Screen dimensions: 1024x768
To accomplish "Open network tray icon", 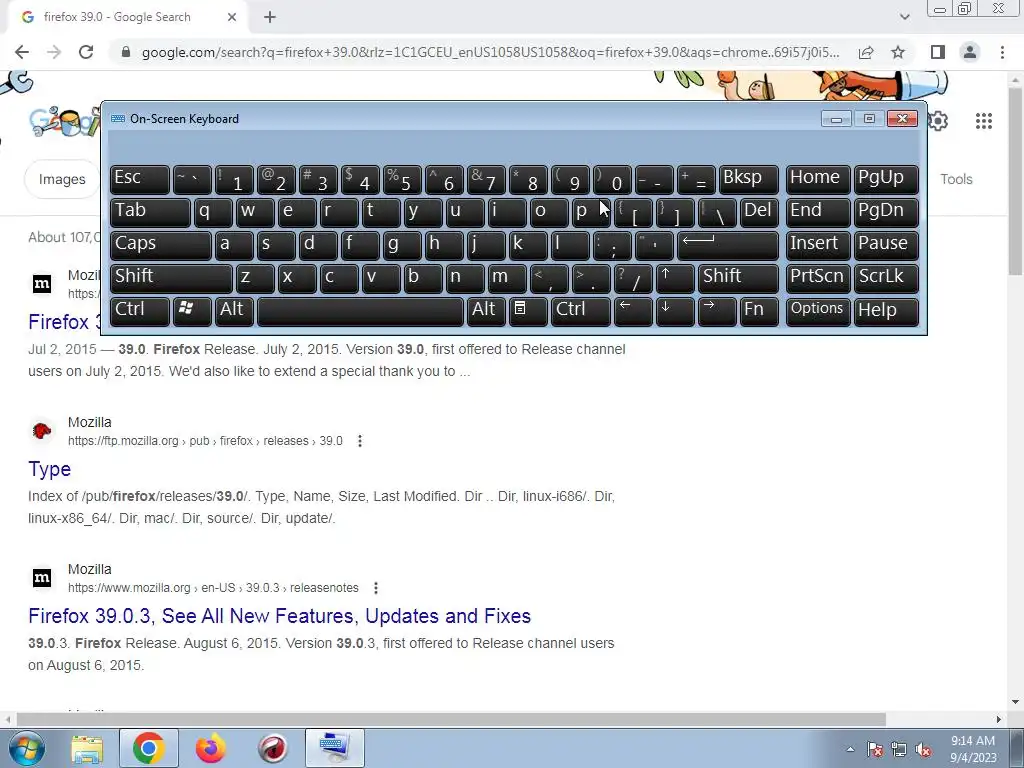I will [x=899, y=749].
